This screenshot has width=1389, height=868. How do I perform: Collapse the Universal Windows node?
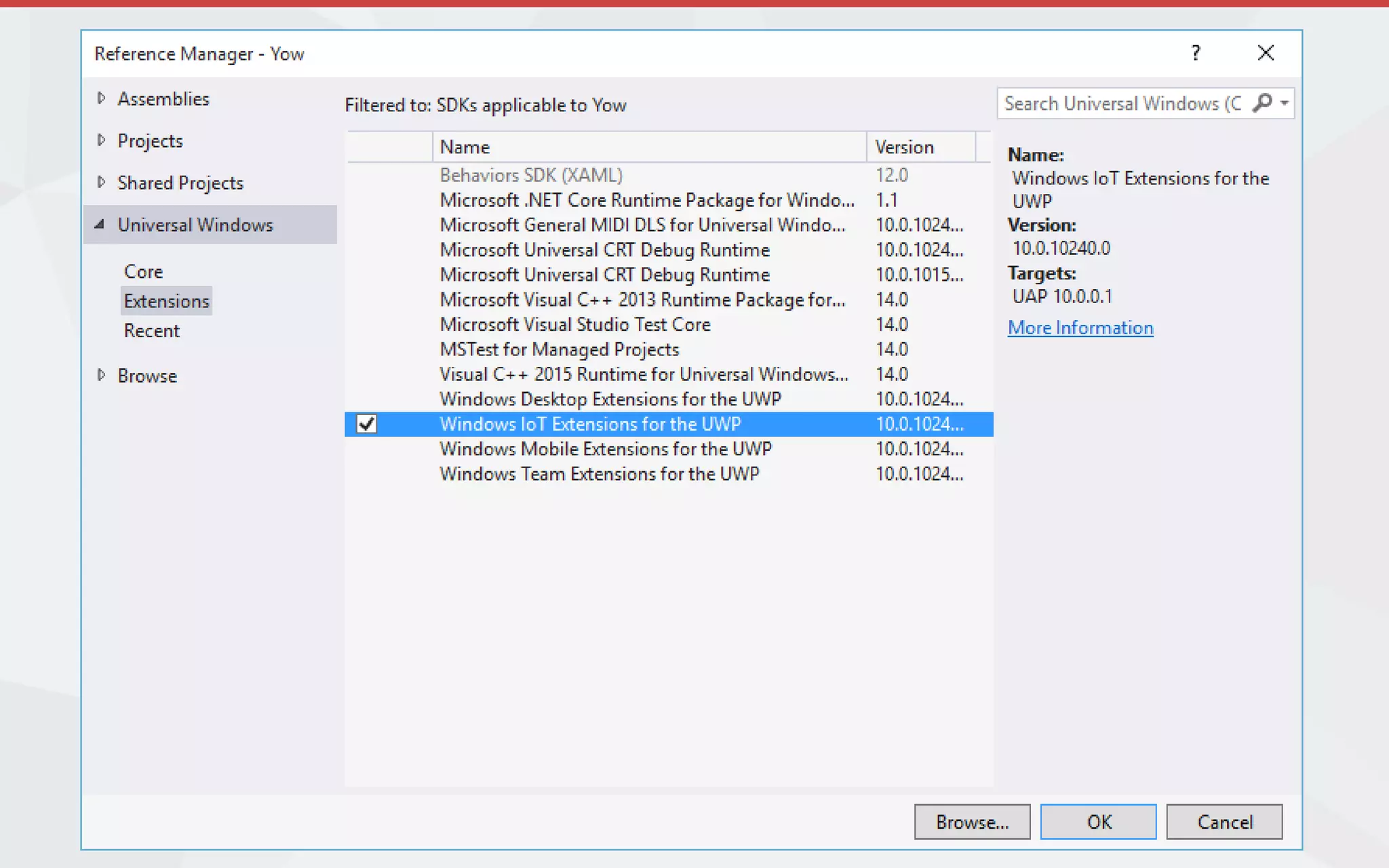100,224
